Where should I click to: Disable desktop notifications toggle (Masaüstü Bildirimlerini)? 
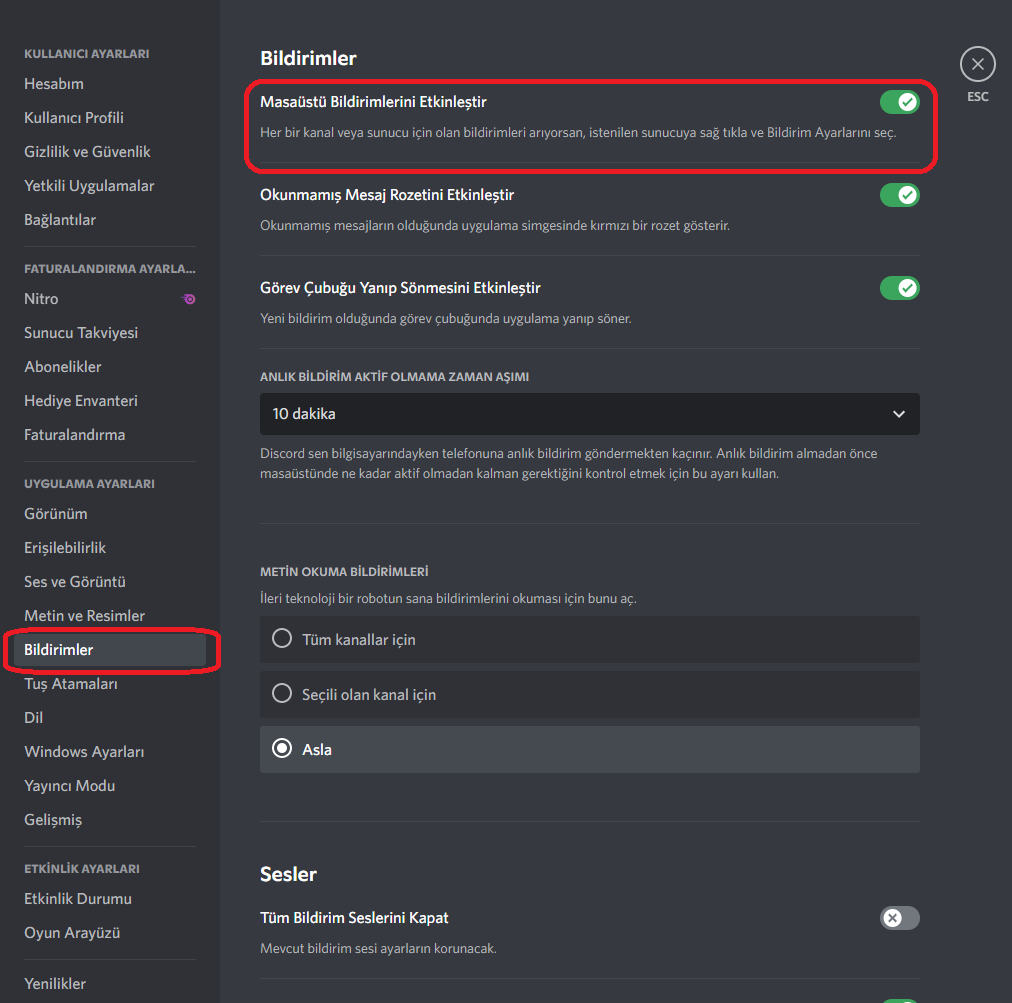point(899,102)
